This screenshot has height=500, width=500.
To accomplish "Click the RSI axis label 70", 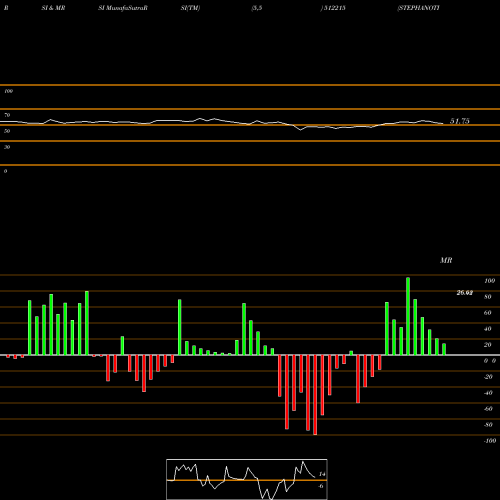I will tap(7, 115).
